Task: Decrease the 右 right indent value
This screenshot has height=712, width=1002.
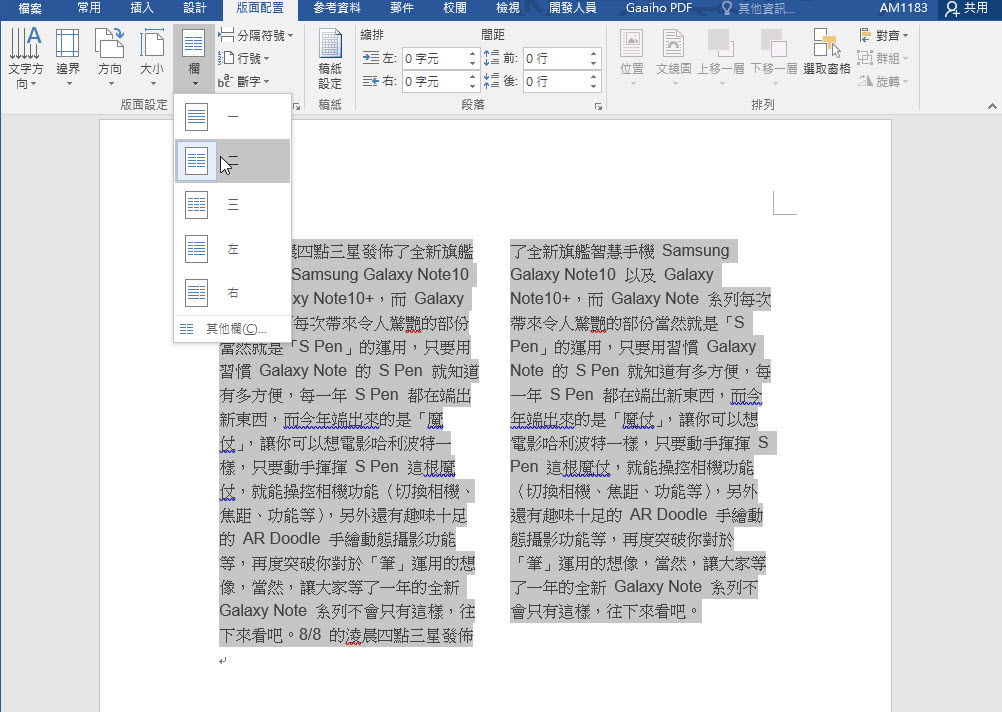Action: pos(473,87)
